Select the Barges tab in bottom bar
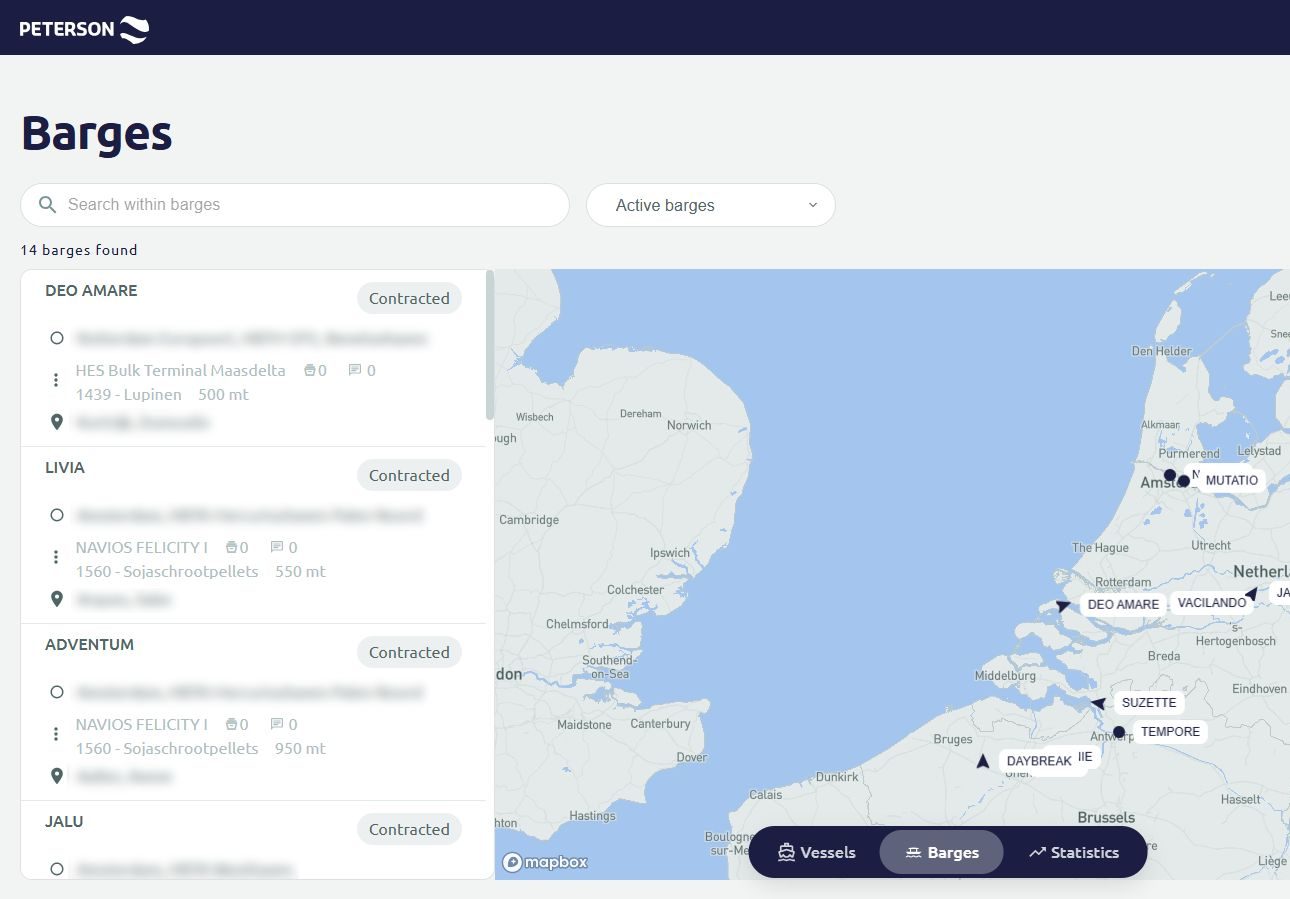Viewport: 1290px width, 899px height. coord(941,853)
